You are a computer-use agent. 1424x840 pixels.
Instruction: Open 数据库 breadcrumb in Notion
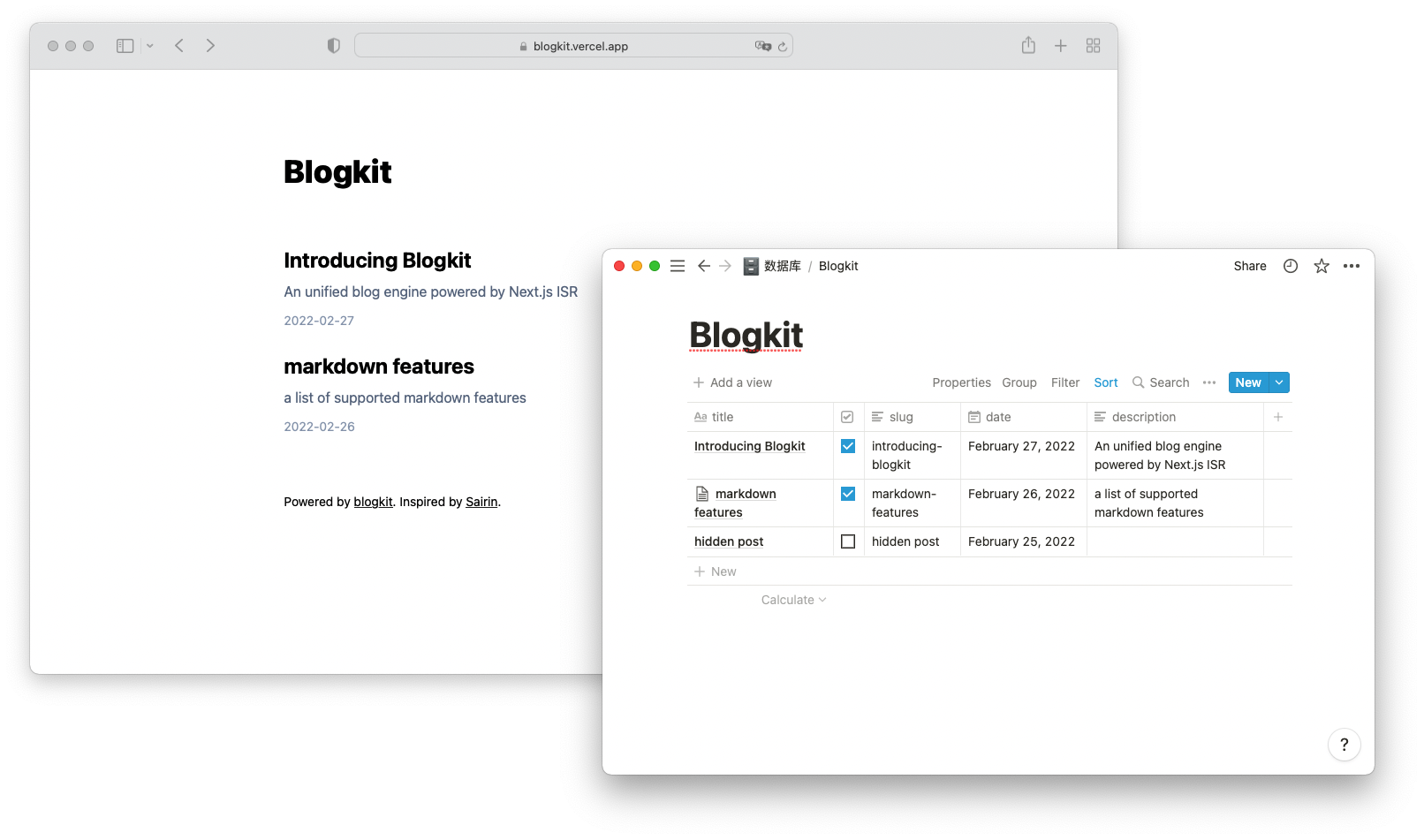coord(773,266)
